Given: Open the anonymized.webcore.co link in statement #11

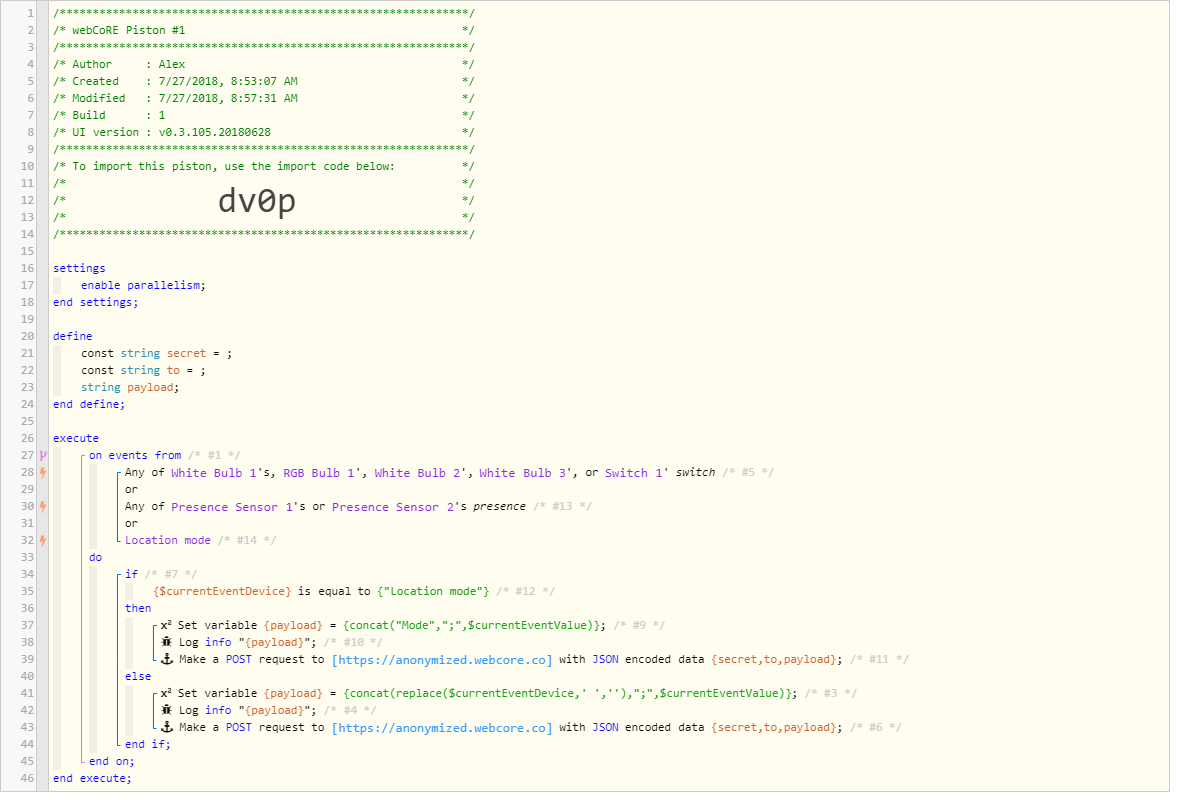Looking at the screenshot, I should pyautogui.click(x=442, y=660).
